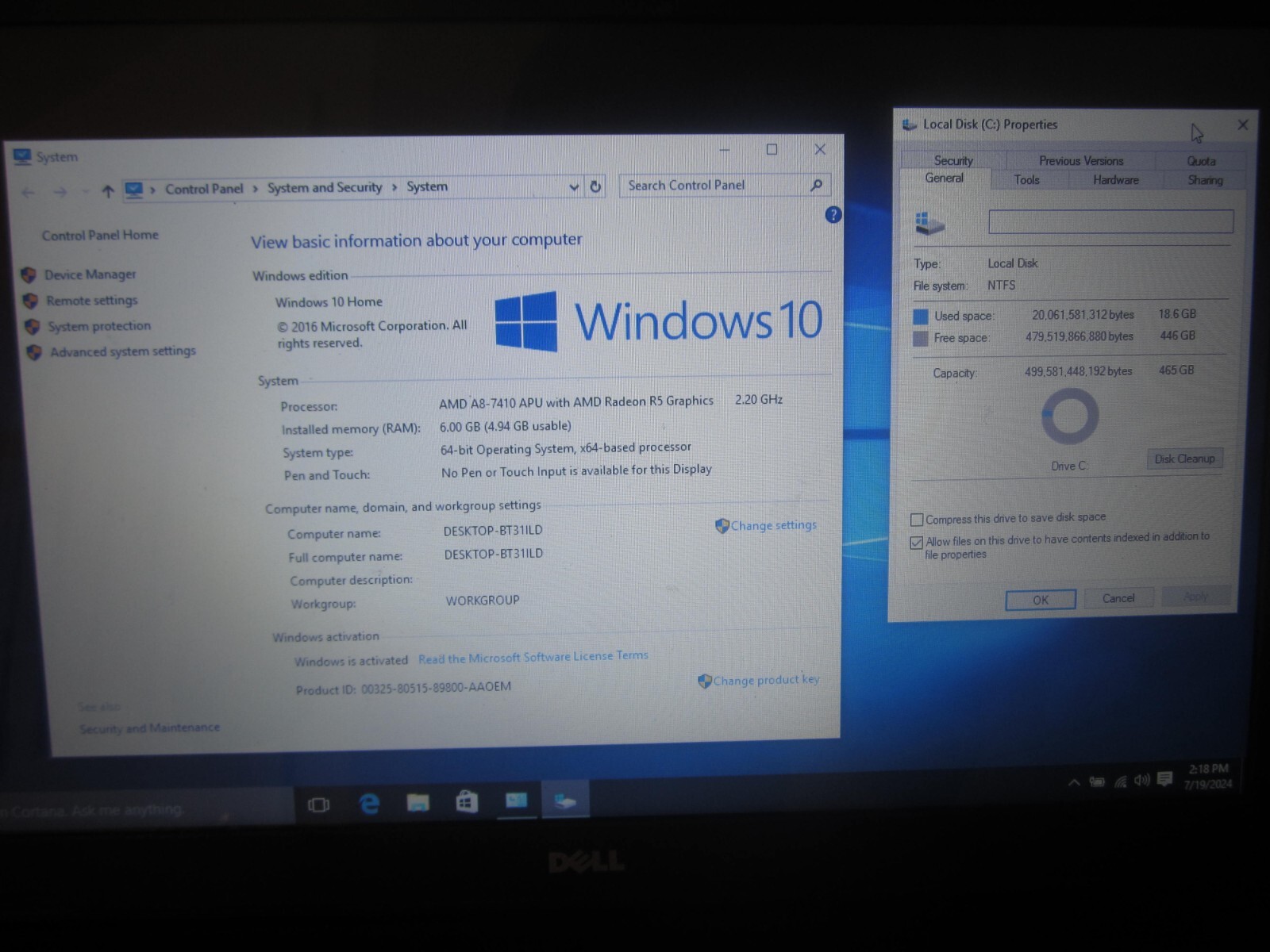Click the help question mark icon
The width and height of the screenshot is (1270, 952).
point(833,214)
